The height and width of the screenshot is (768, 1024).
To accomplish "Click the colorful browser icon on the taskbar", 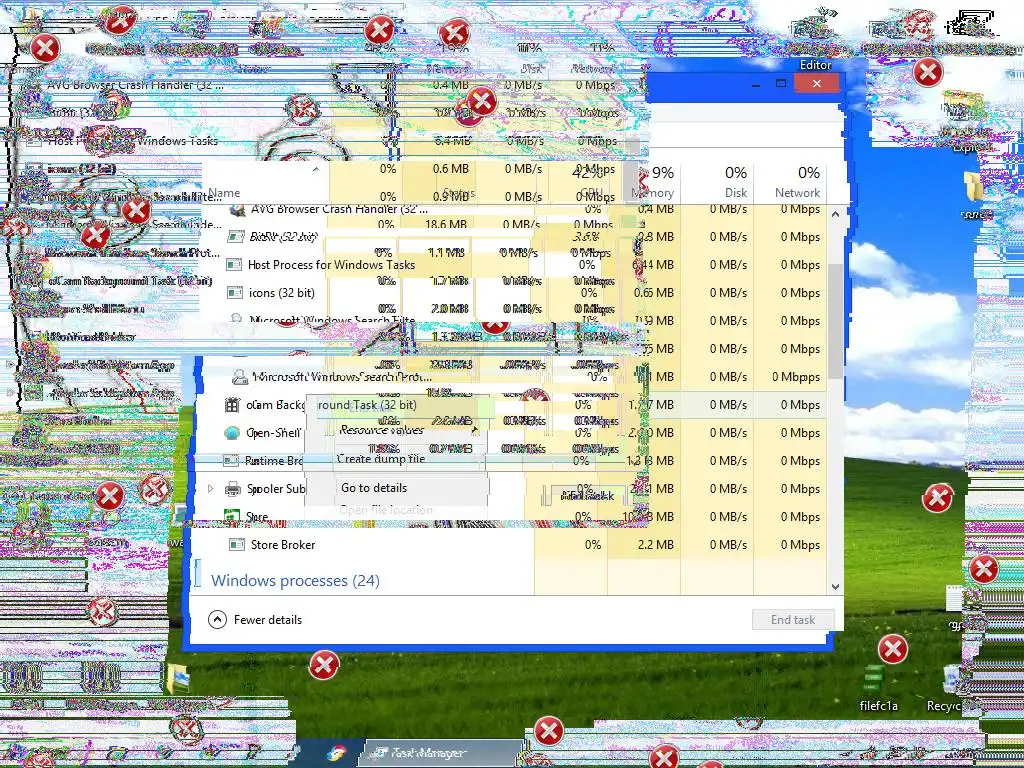I will [337, 754].
